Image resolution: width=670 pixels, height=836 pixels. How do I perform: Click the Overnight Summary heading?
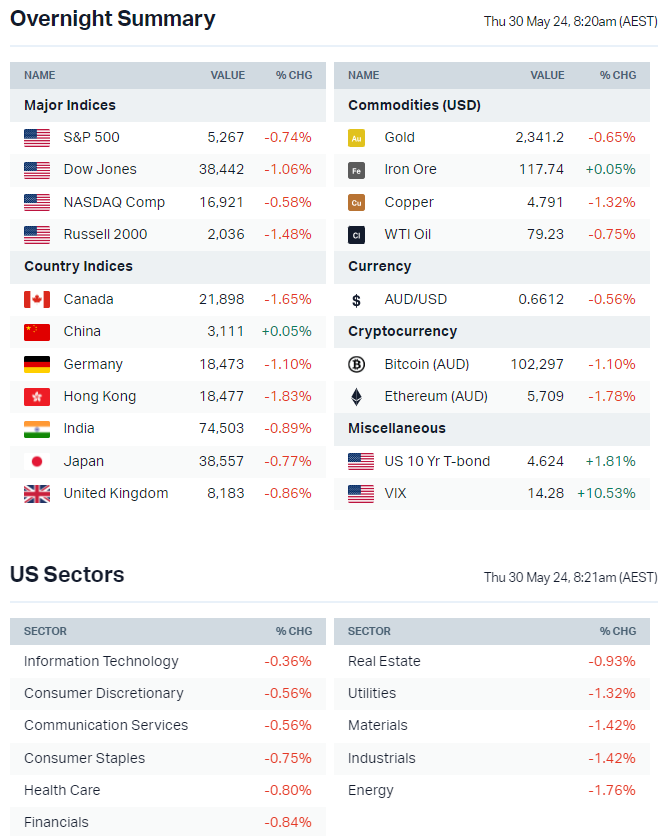(x=112, y=19)
